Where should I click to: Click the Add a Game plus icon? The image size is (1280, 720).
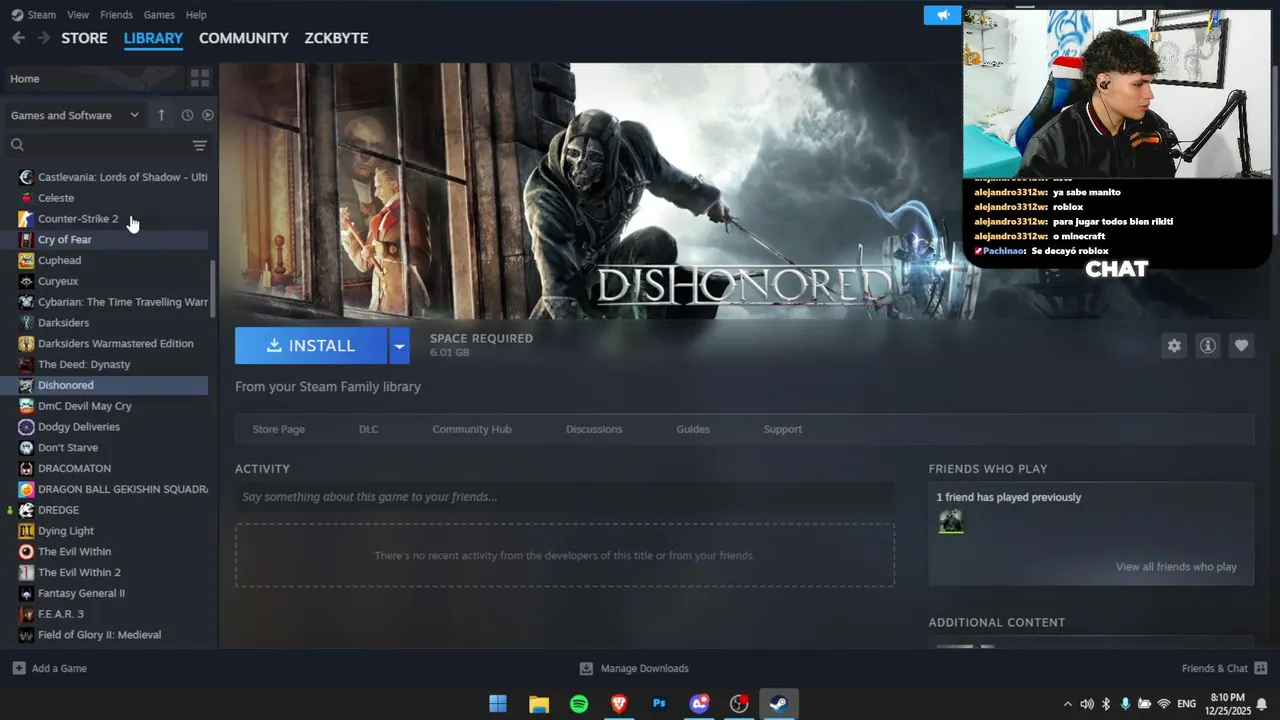click(19, 668)
